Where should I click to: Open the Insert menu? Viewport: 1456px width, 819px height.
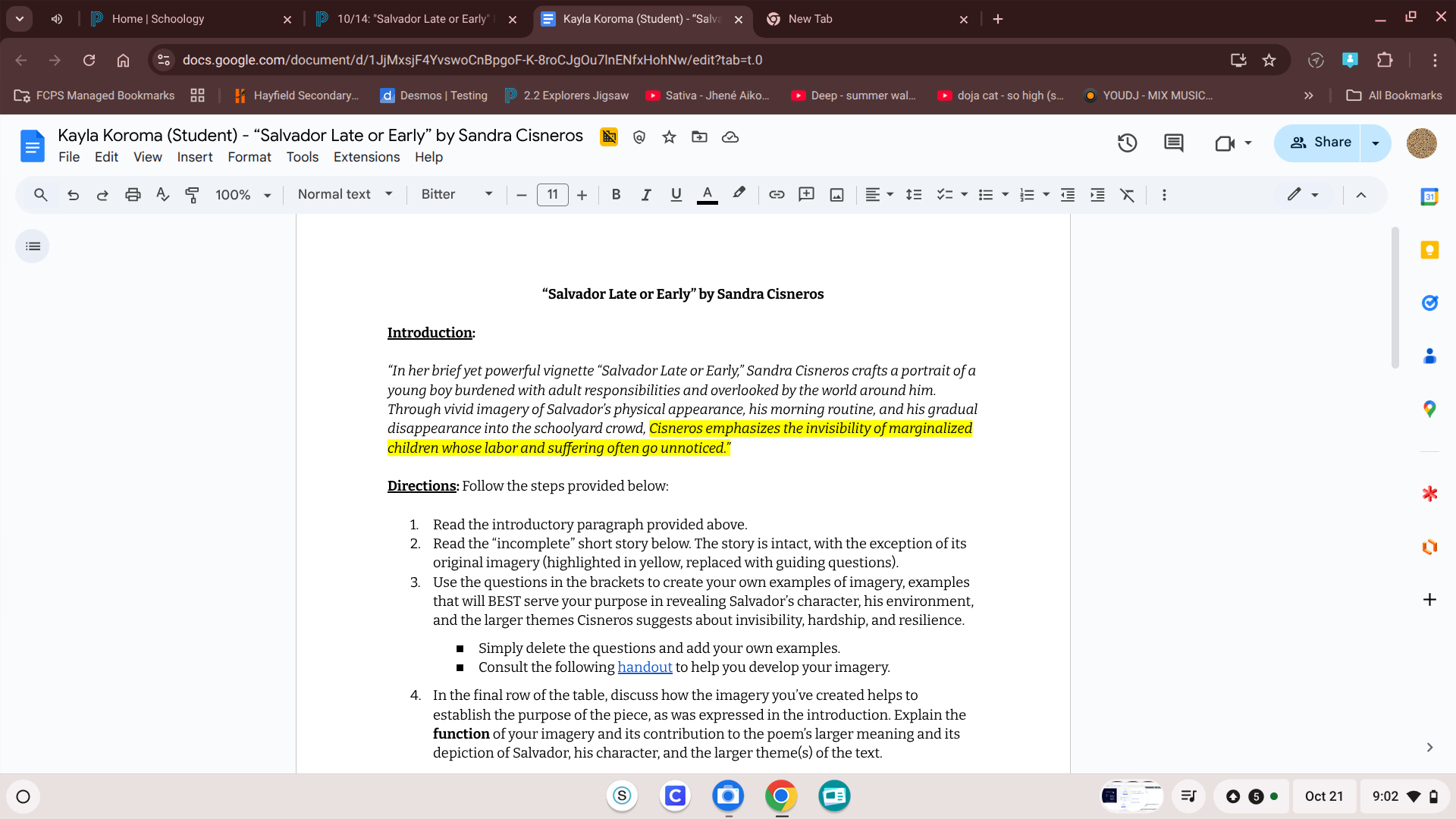click(195, 157)
